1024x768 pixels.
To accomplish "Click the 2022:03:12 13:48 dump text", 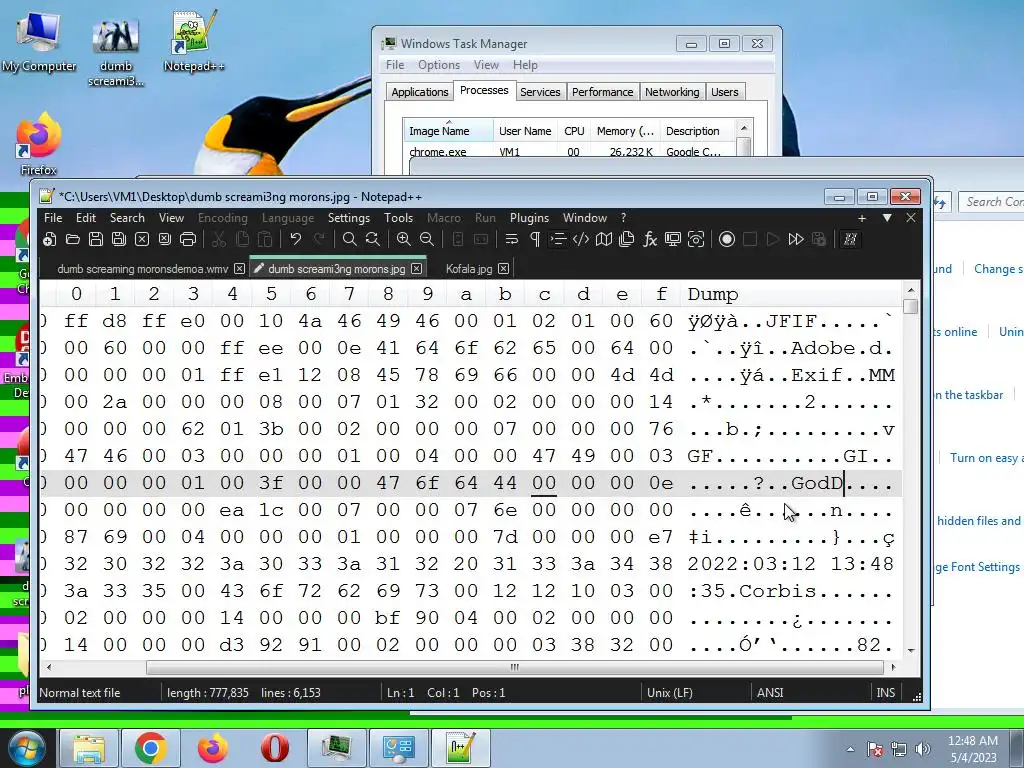I will (790, 564).
